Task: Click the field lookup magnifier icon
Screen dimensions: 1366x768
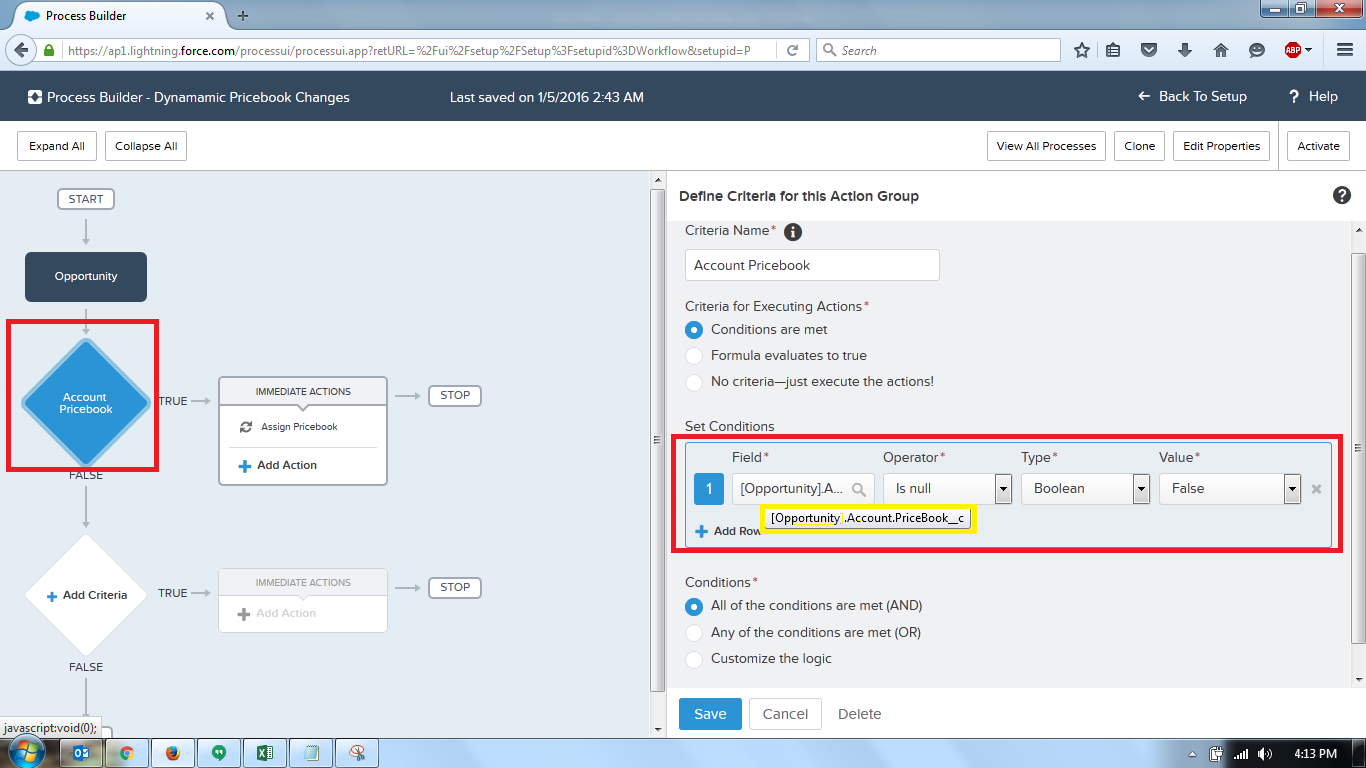Action: (859, 489)
